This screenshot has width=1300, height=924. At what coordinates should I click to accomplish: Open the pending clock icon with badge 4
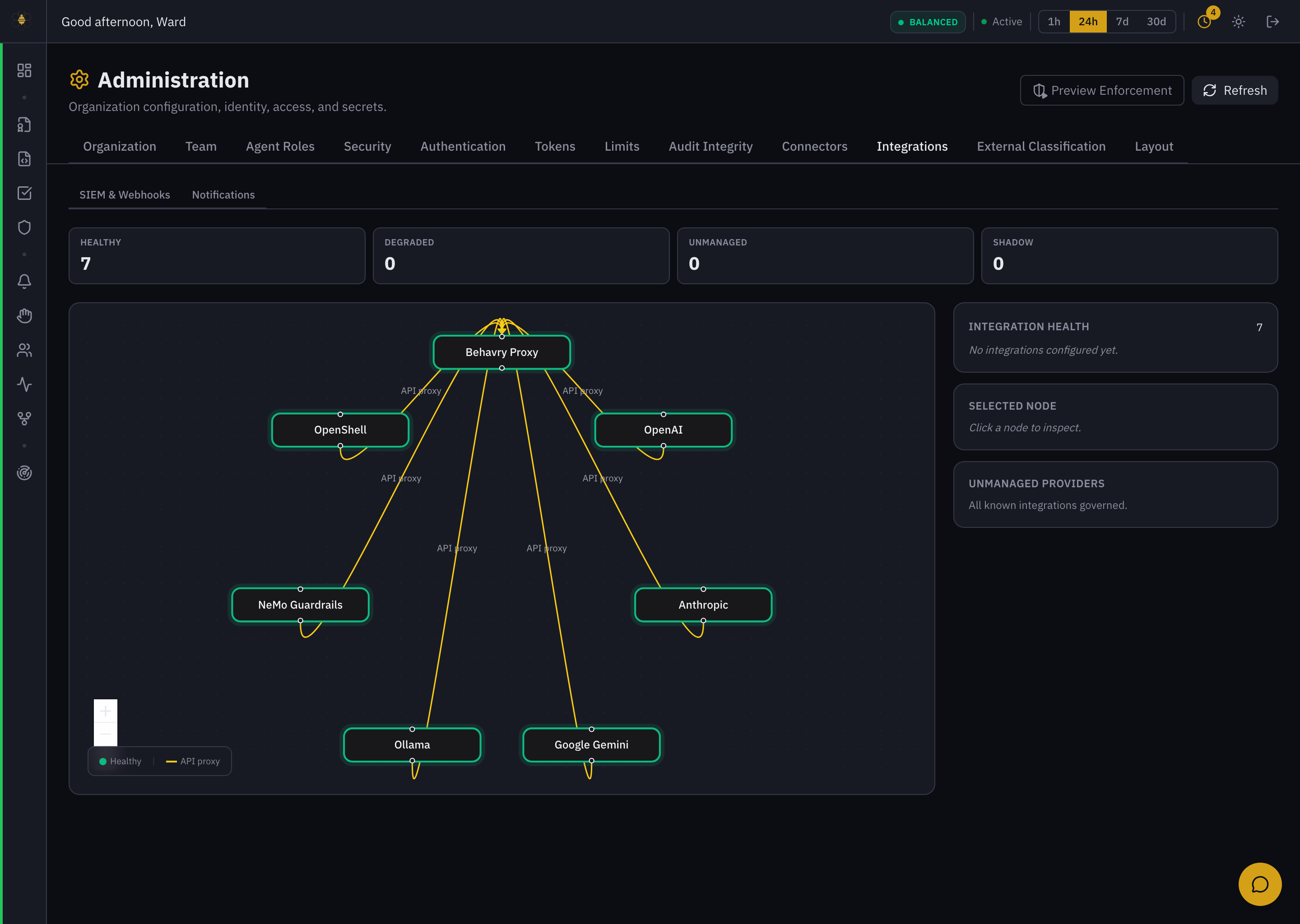point(1204,21)
